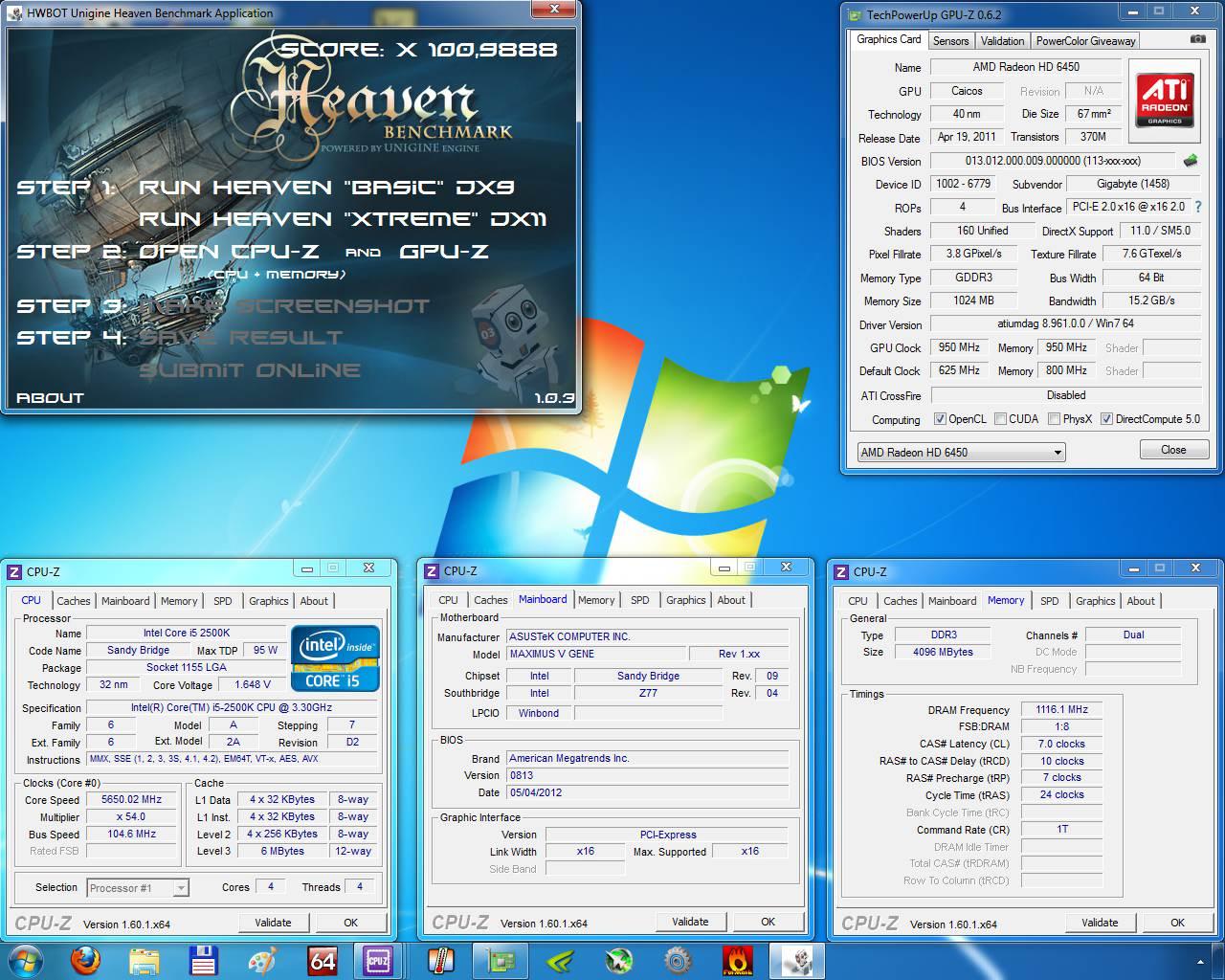Click the Z icon of Mainboard CPU-Z window
The height and width of the screenshot is (980, 1225).
pos(433,571)
